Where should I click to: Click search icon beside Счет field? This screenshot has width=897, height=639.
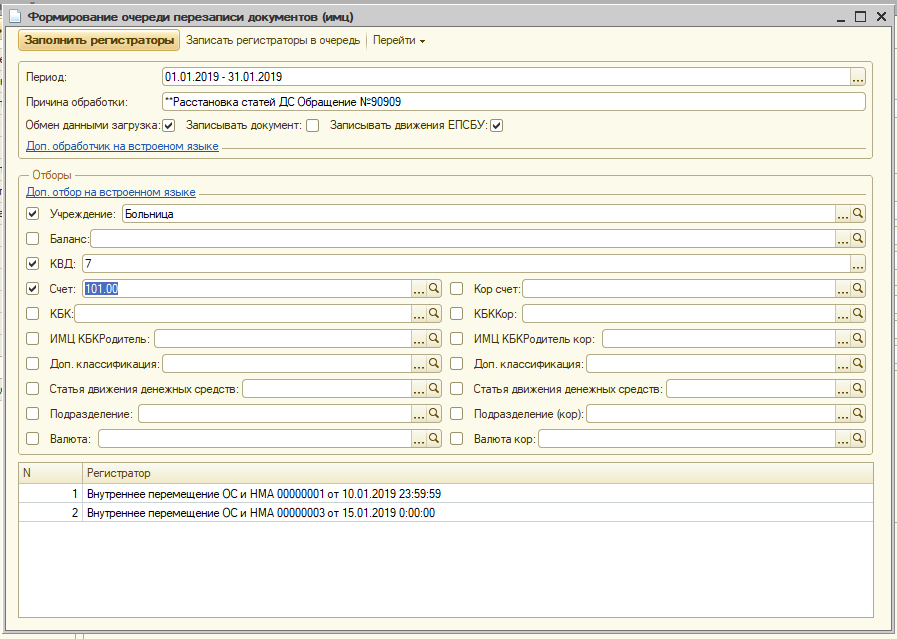pos(434,289)
